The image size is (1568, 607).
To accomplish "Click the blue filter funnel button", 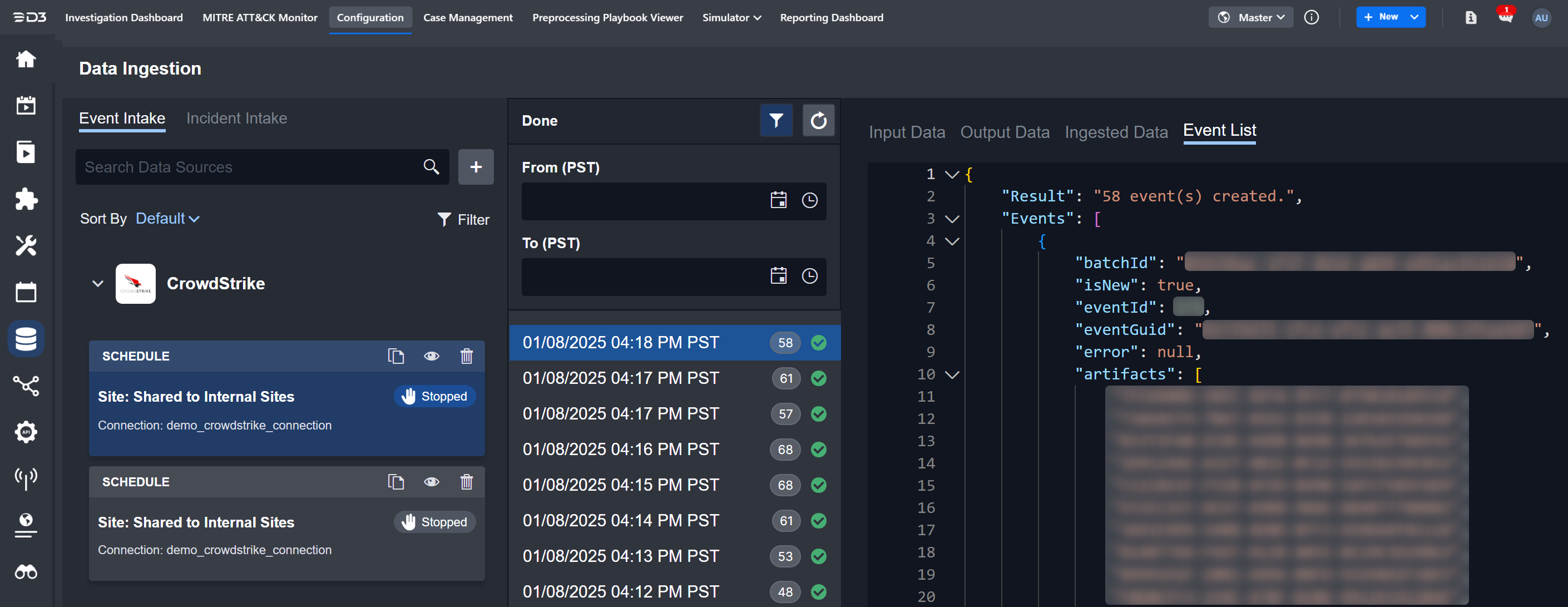I will click(775, 121).
